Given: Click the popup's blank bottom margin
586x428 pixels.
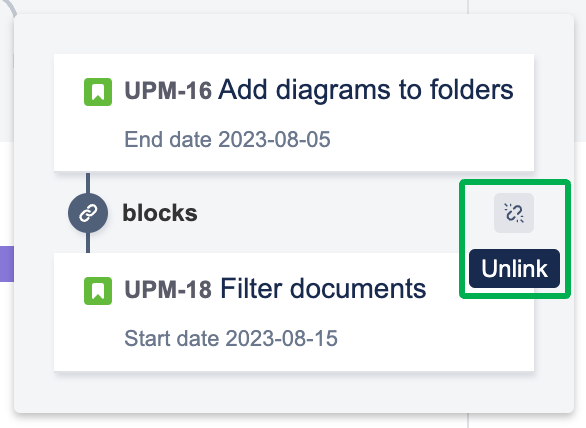Looking at the screenshot, I should tap(294, 392).
